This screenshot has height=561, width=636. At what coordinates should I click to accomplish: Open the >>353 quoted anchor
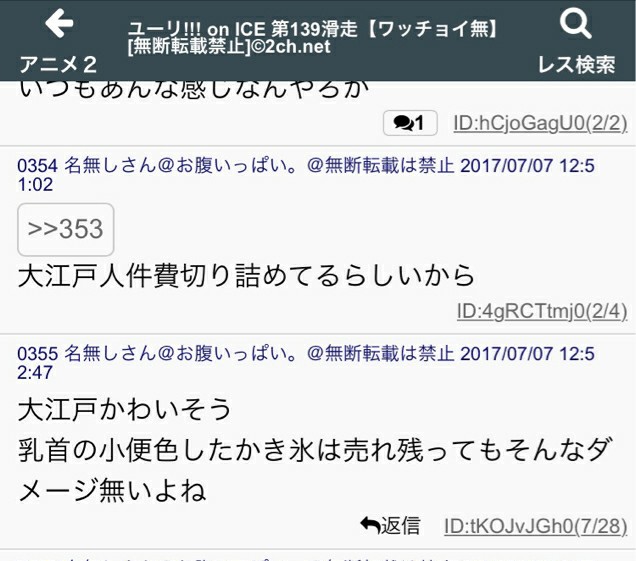tap(66, 230)
